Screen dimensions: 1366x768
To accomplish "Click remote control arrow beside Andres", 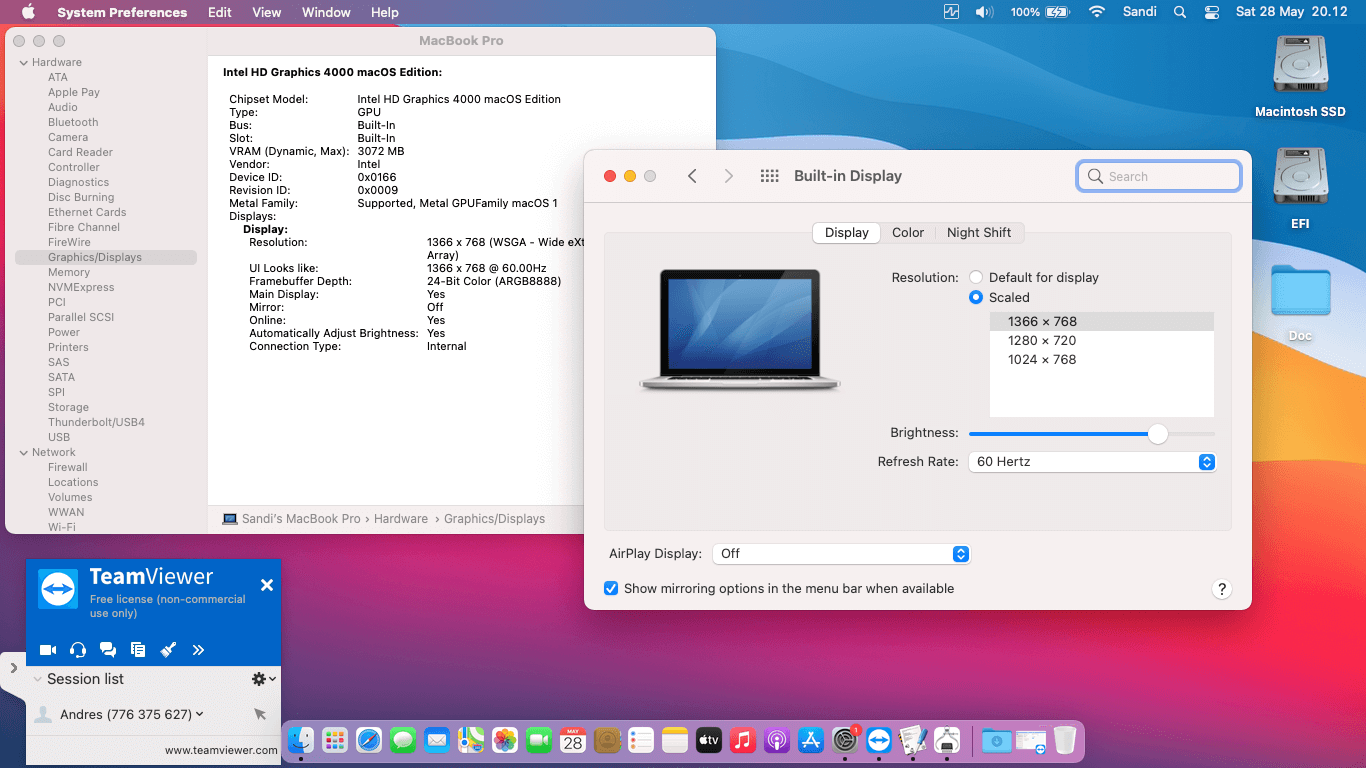I will point(260,714).
